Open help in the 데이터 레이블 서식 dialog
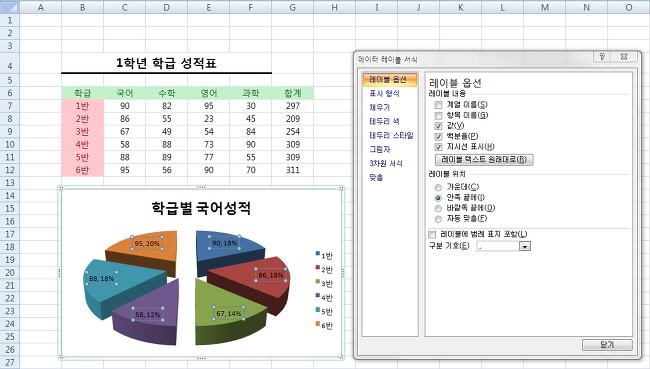Viewport: 650px width, 369px height. [602, 57]
